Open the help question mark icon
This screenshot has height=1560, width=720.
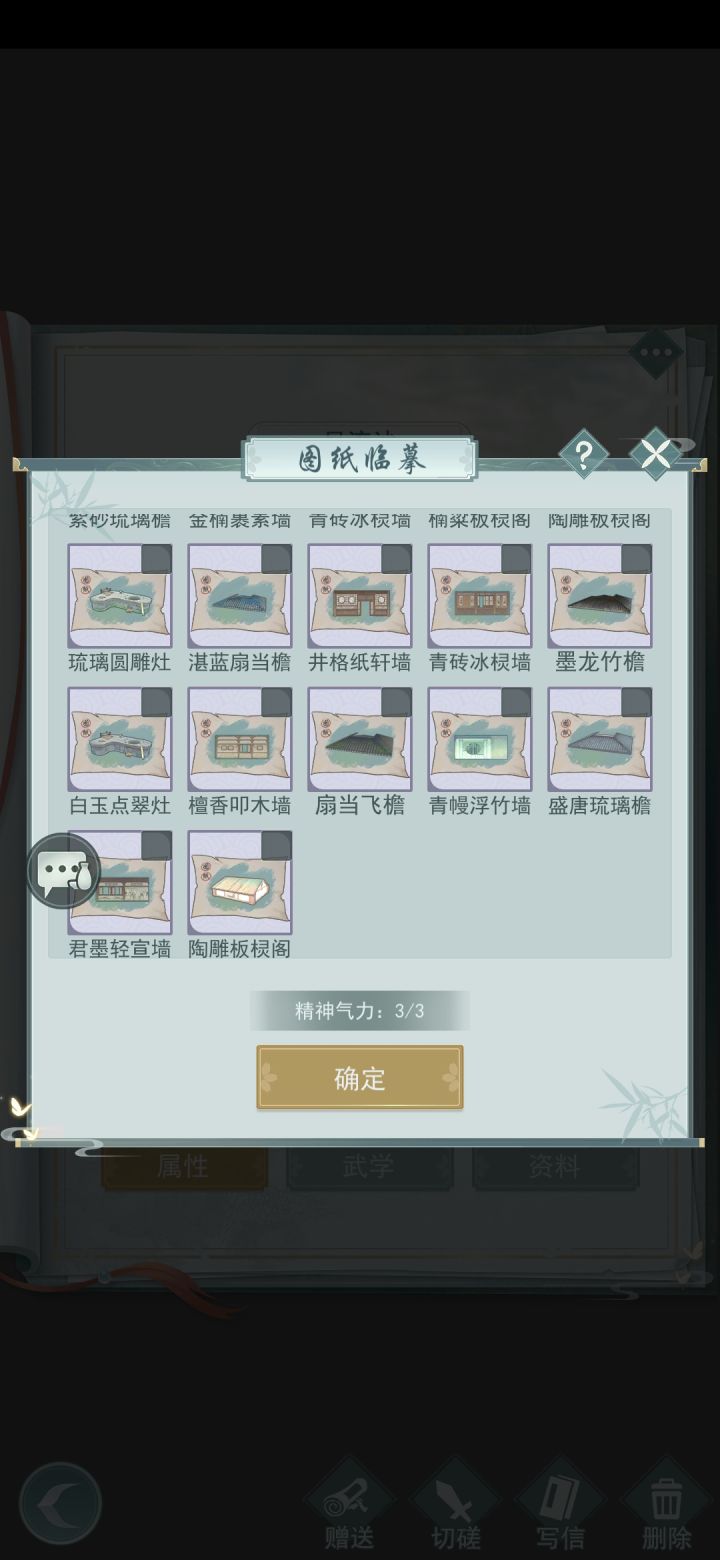point(583,456)
